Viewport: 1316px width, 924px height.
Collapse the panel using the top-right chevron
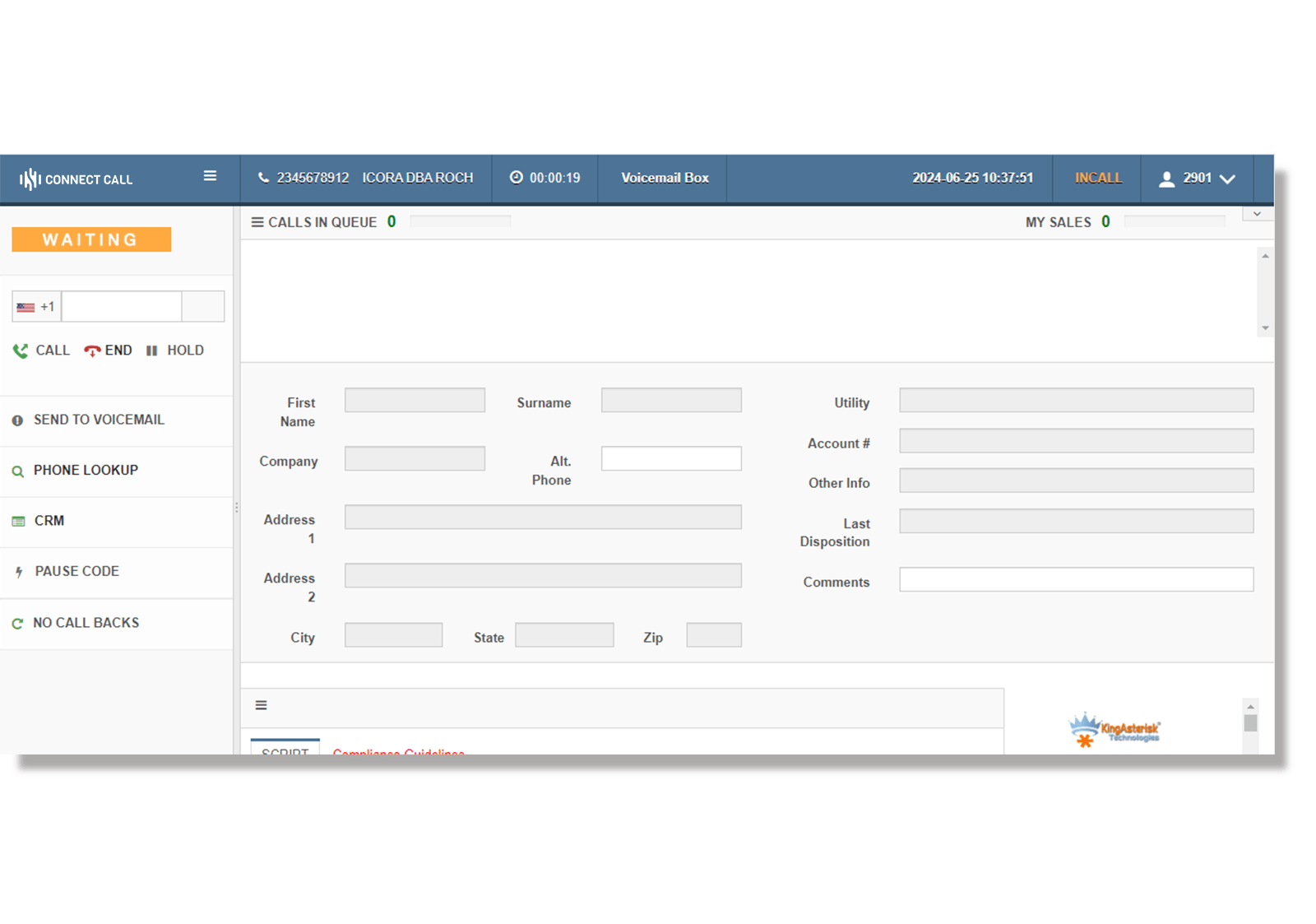tap(1257, 213)
